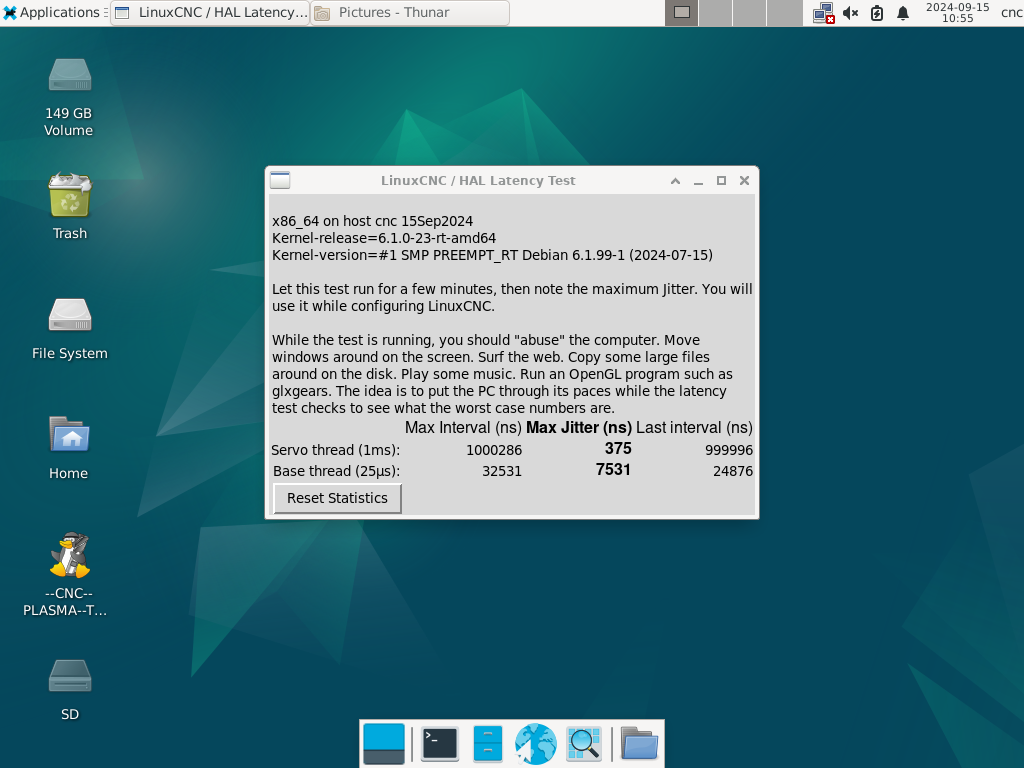
Task: Switch to LinuxCNC / HAL Latency taskbar button
Action: 210,12
